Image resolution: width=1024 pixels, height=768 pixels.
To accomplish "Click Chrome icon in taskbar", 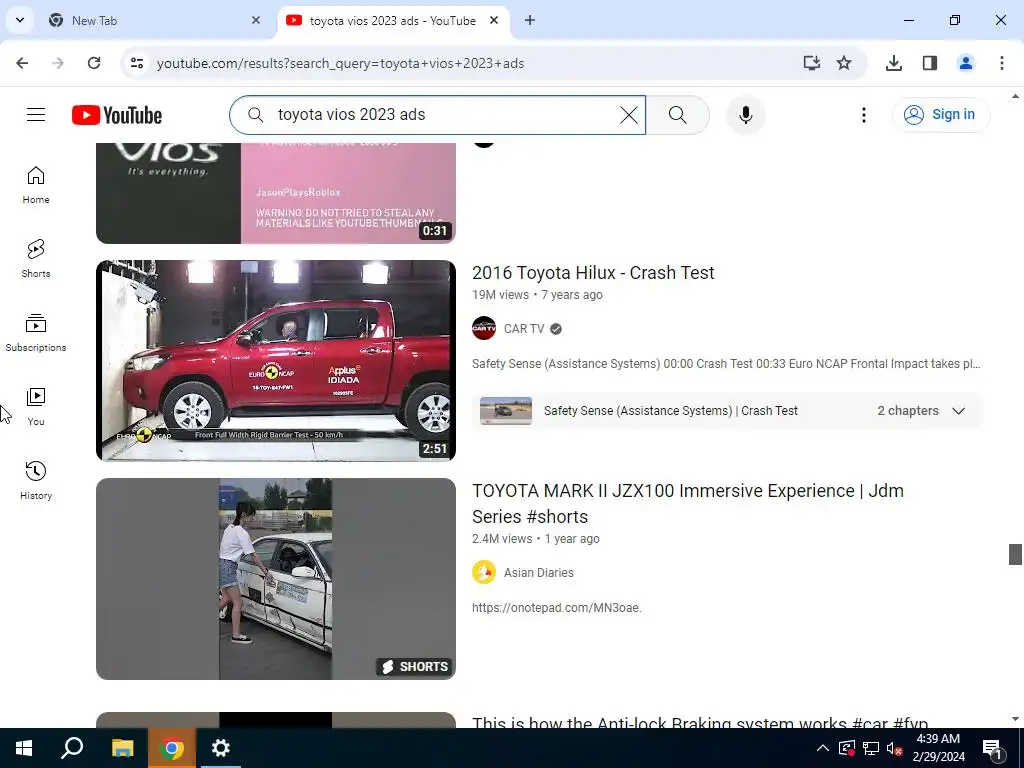I will coord(172,748).
